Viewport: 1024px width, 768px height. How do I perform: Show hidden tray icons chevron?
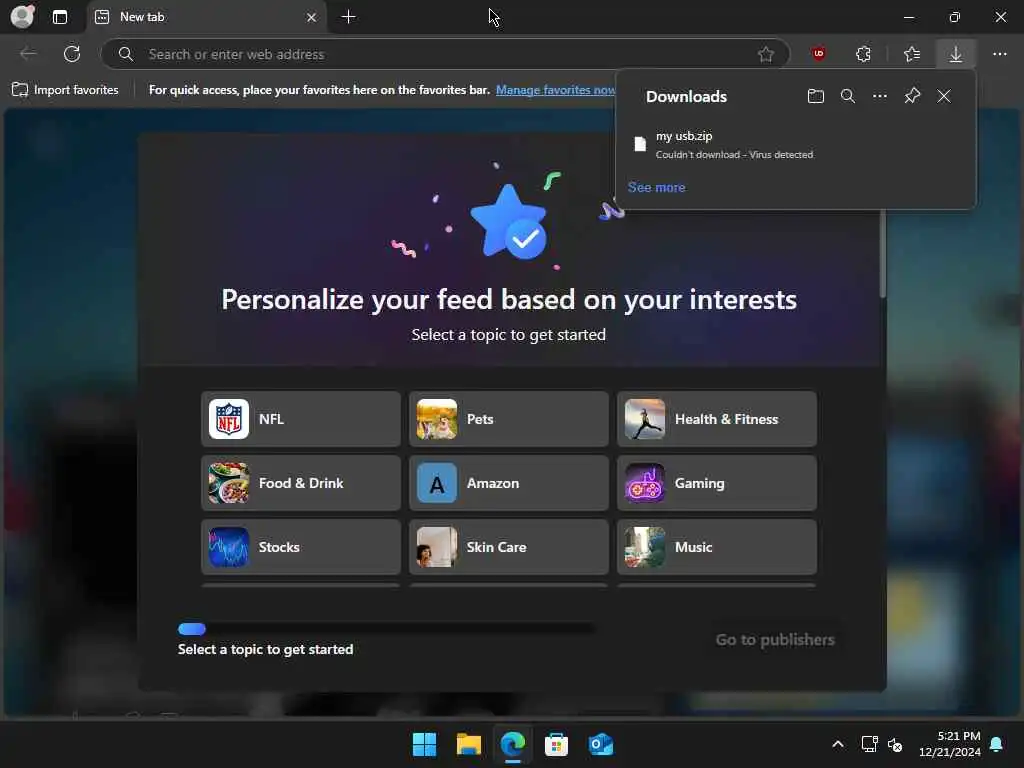click(x=837, y=744)
